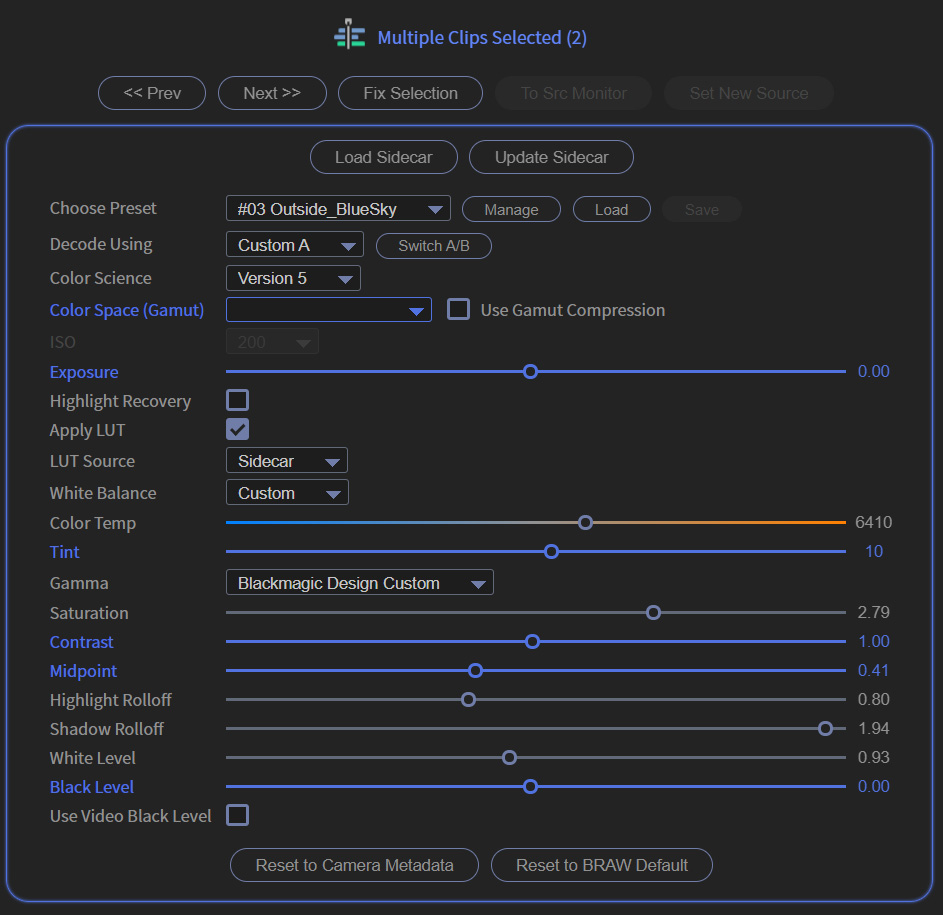Click Update Sidecar
The height and width of the screenshot is (915, 943).
pyautogui.click(x=551, y=157)
